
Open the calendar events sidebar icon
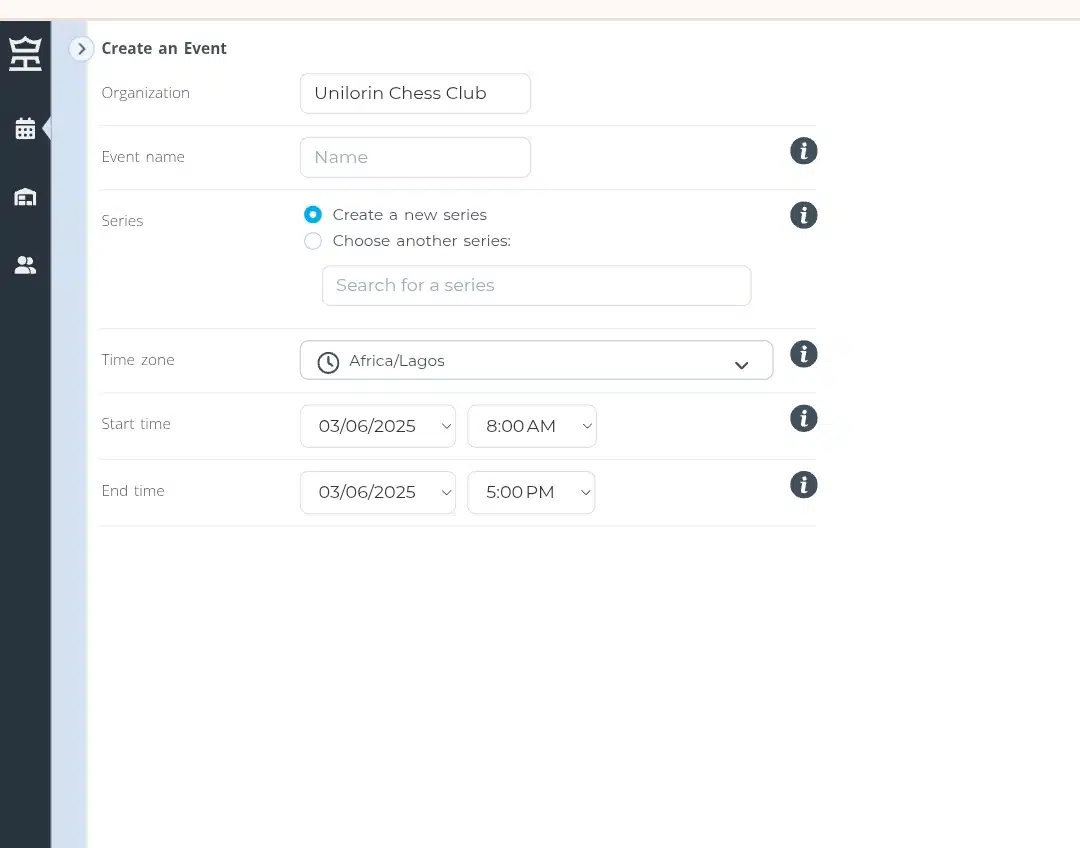click(x=25, y=128)
